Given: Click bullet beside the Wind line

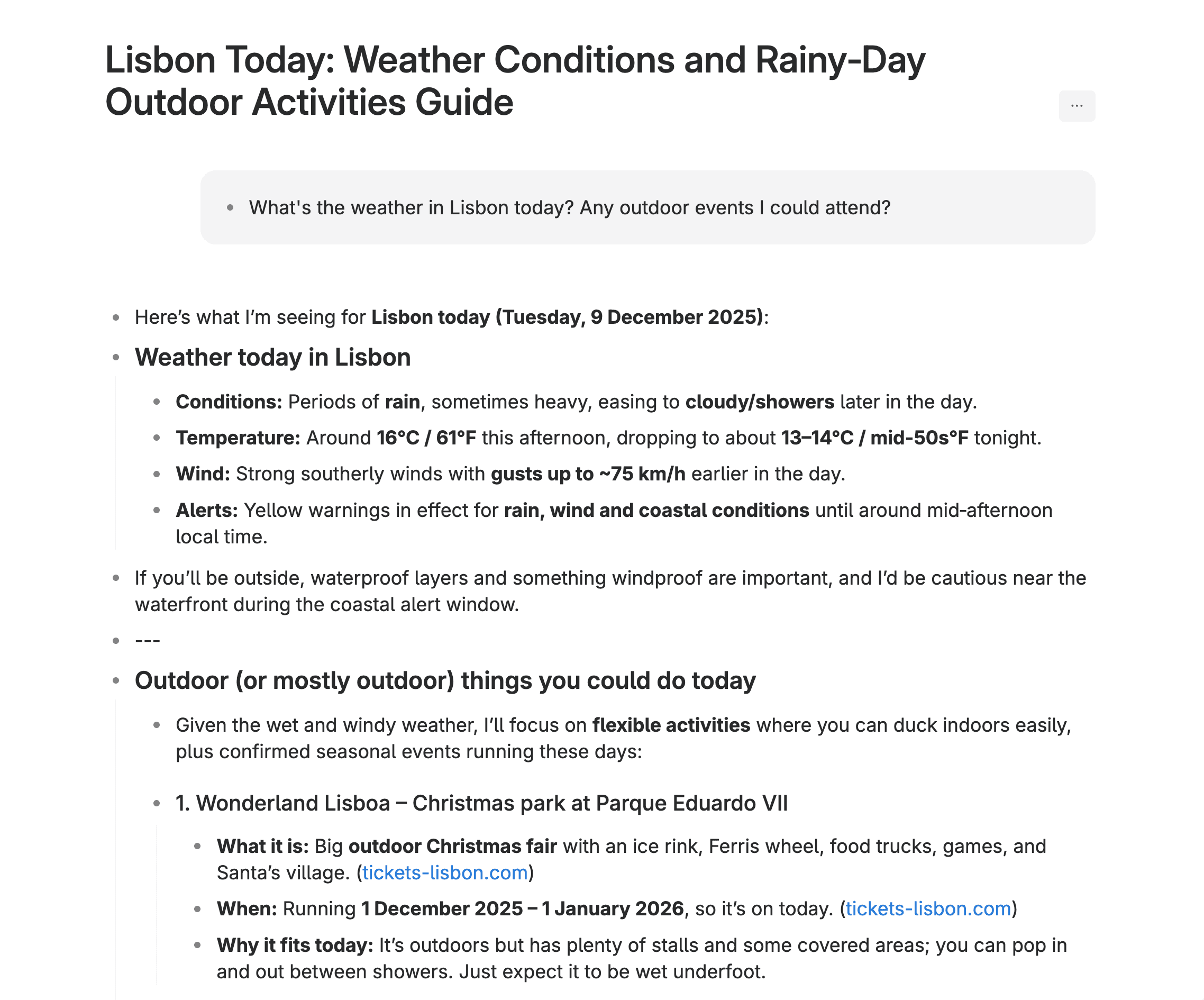Looking at the screenshot, I should pos(157,474).
